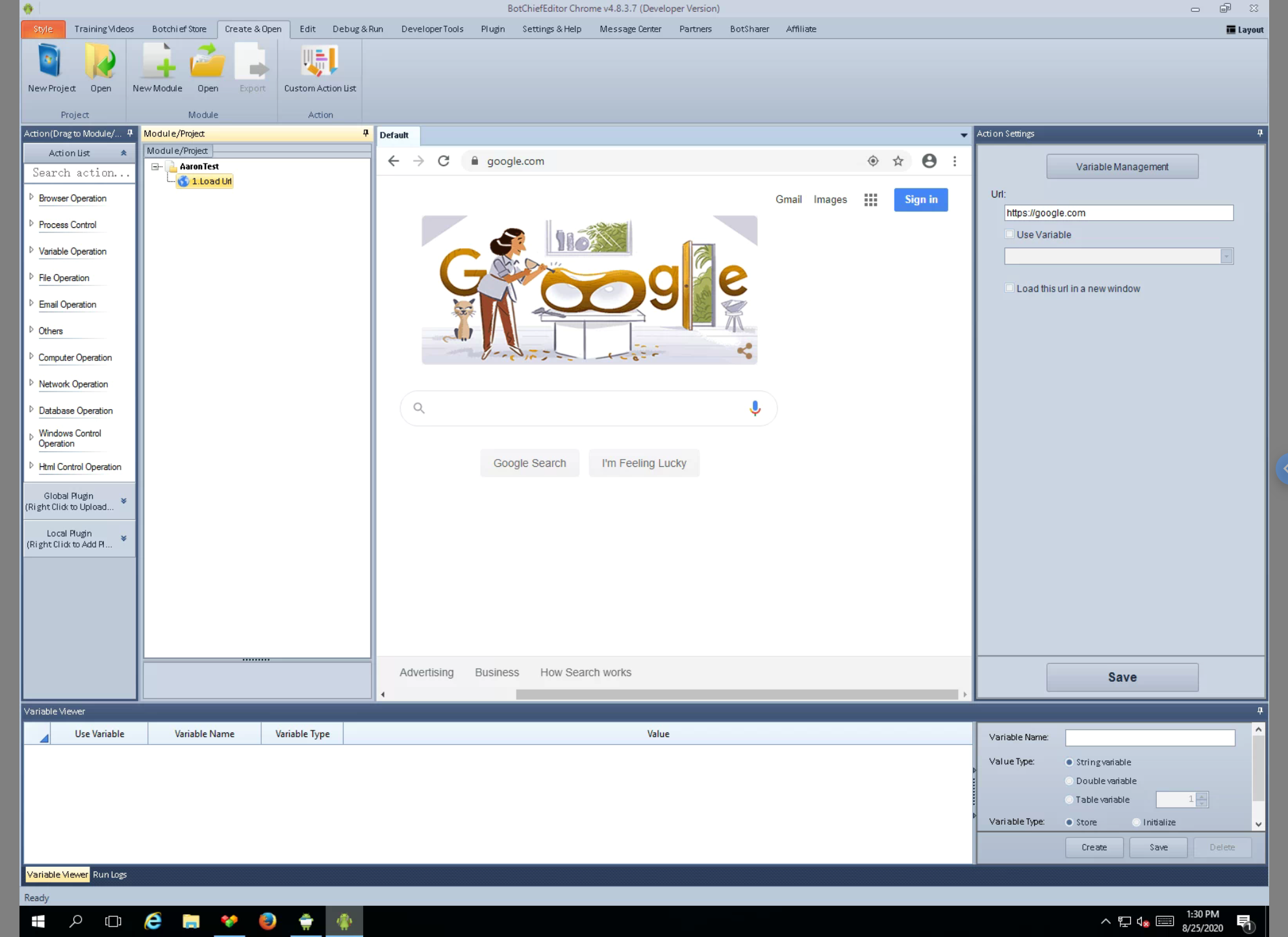Click the browser horizontal scrollbar

(737, 694)
